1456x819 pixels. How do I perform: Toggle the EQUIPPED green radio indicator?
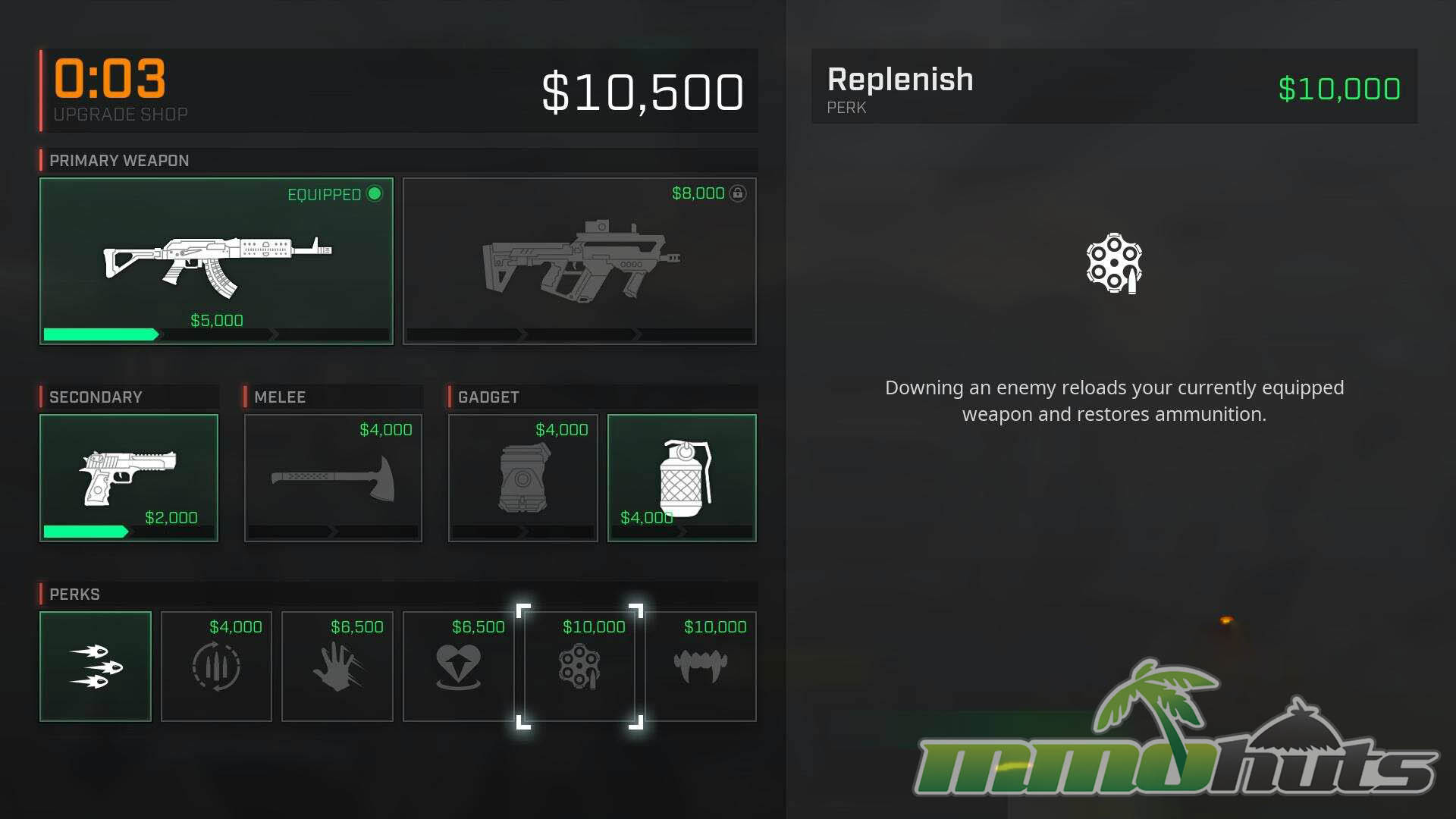pyautogui.click(x=375, y=193)
